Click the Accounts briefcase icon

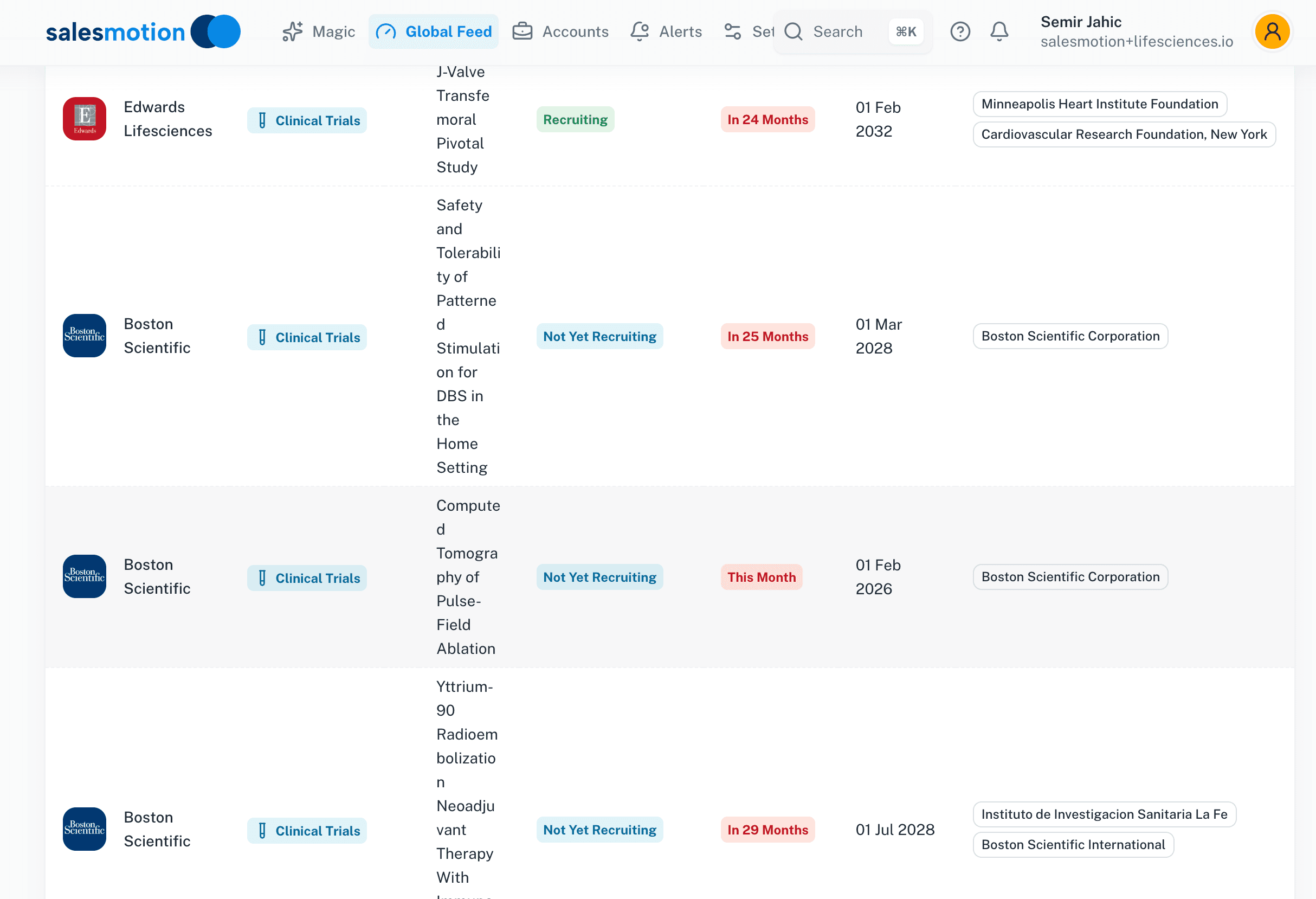[522, 32]
